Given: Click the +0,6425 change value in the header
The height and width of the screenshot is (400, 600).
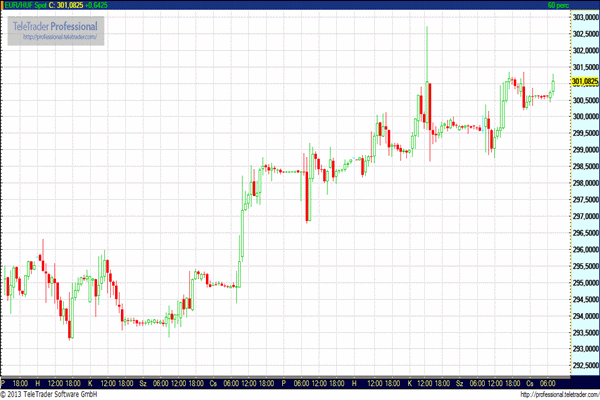Looking at the screenshot, I should (x=98, y=5).
